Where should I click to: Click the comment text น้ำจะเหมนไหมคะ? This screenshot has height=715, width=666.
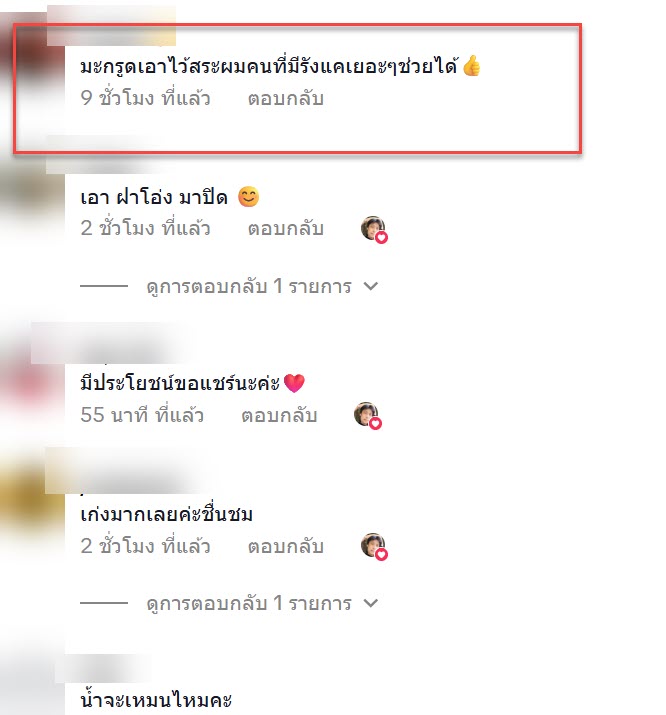(x=156, y=699)
